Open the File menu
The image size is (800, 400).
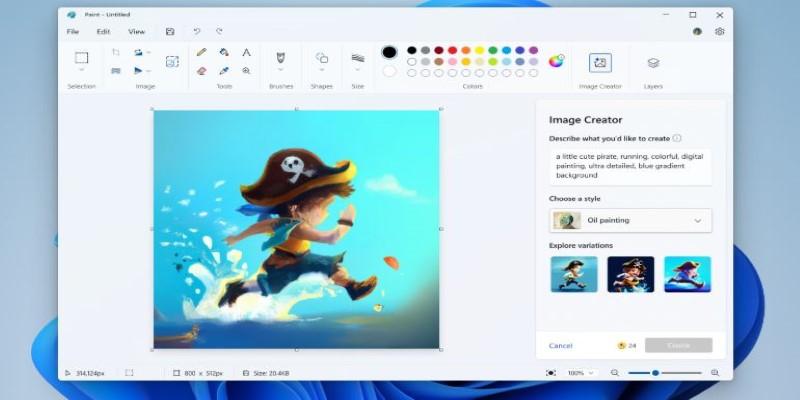point(73,32)
